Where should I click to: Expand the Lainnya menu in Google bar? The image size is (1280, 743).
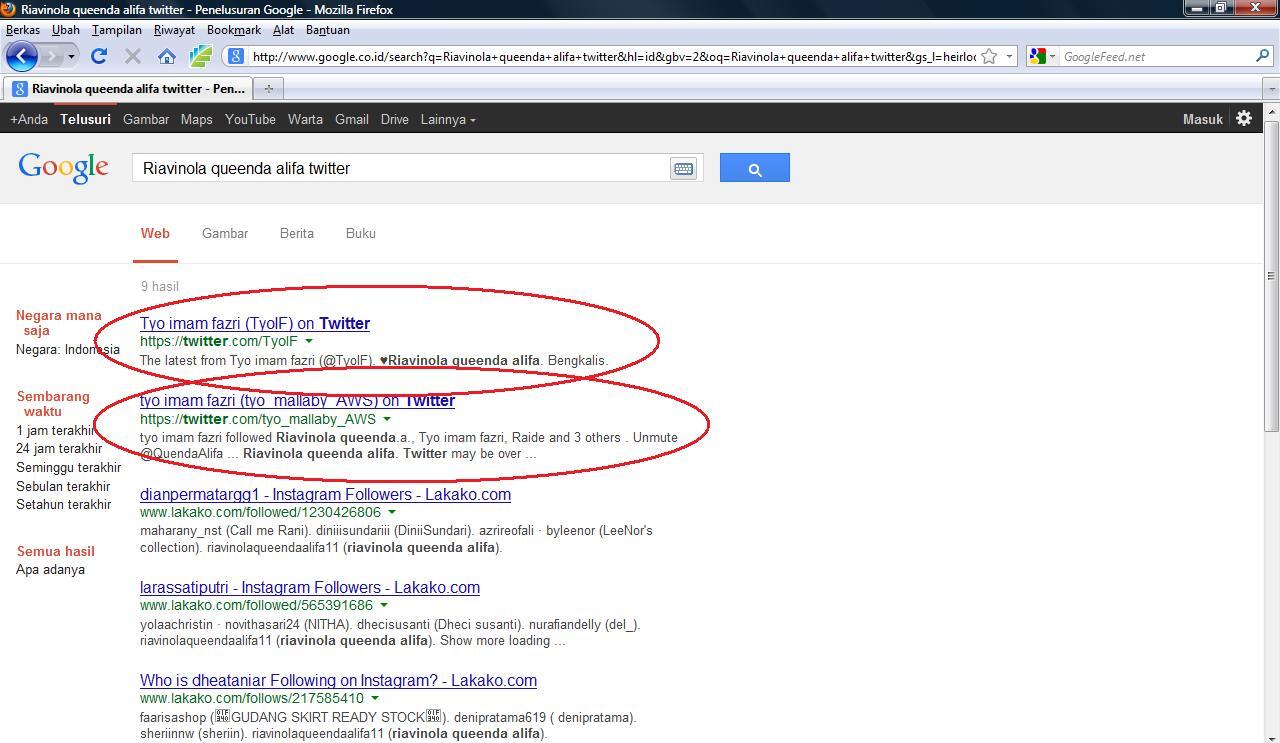(447, 119)
